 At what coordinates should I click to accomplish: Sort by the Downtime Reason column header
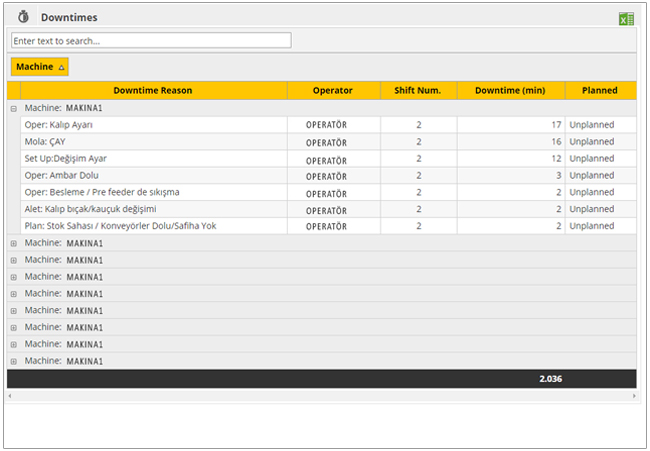point(152,90)
